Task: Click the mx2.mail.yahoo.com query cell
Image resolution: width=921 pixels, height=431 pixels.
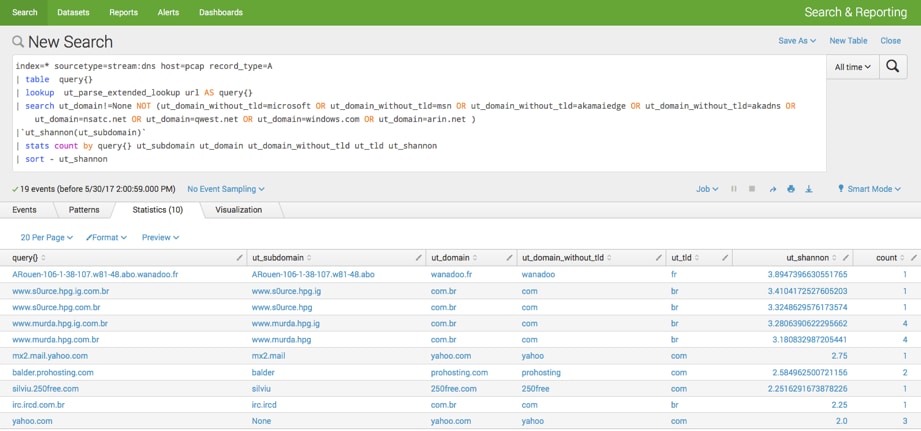Action: [x=50, y=356]
